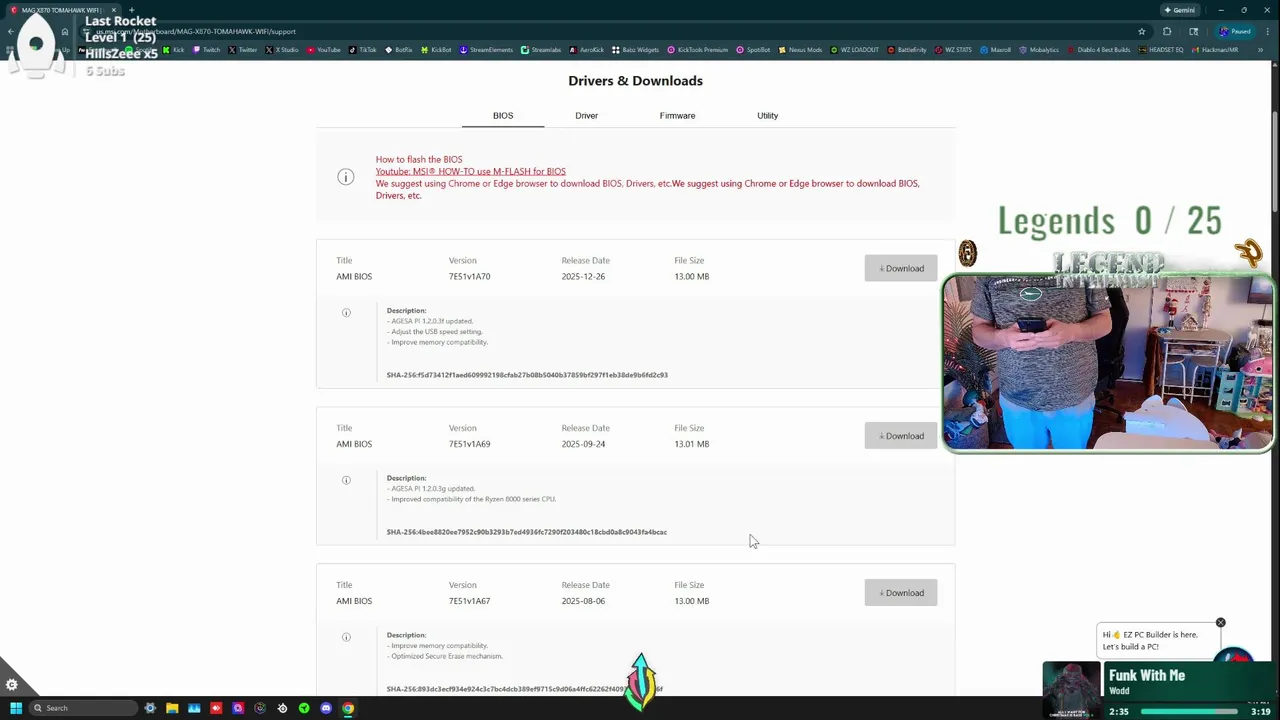This screenshot has width=1280, height=720.
Task: Click release date 2025-09-24
Action: [x=583, y=444]
